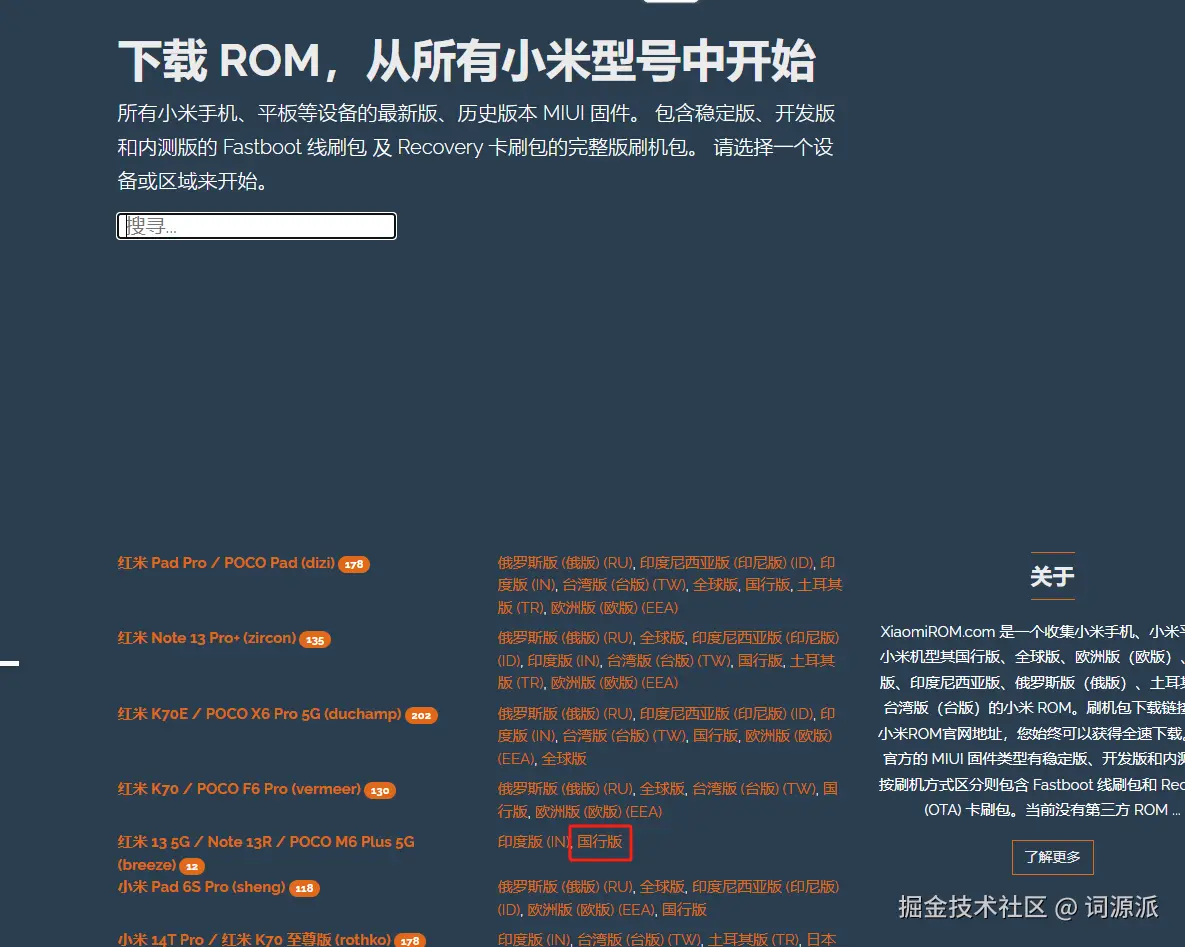This screenshot has width=1185, height=947.
Task: Select 全球版 for 红米 K70 (vermeer)
Action: tap(662, 789)
